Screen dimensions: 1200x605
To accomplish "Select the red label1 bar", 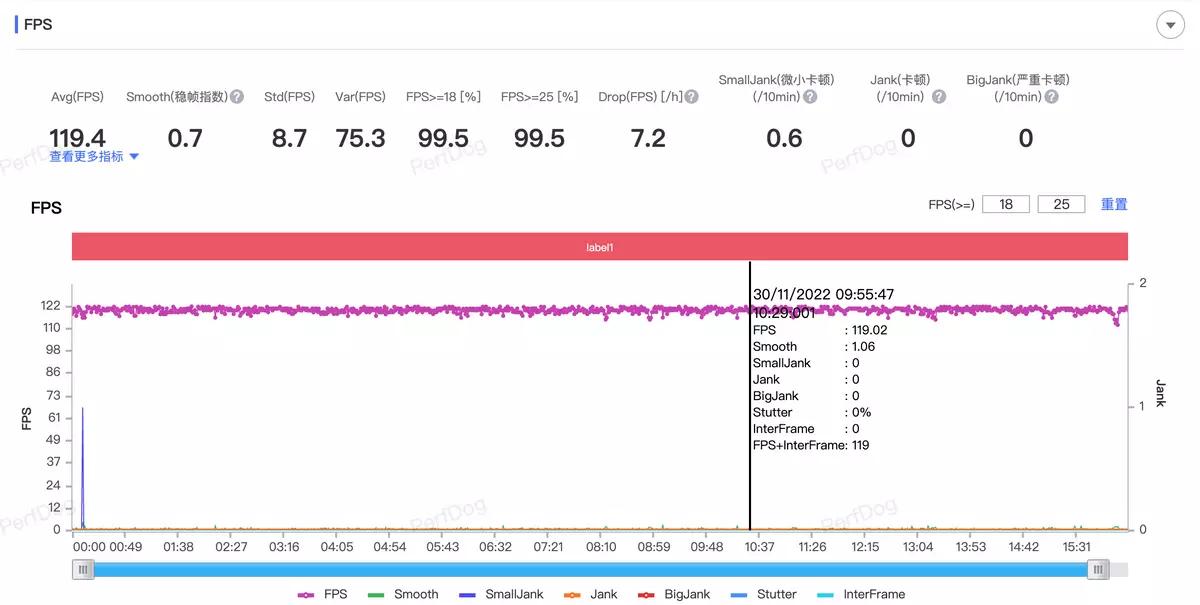I will click(599, 247).
